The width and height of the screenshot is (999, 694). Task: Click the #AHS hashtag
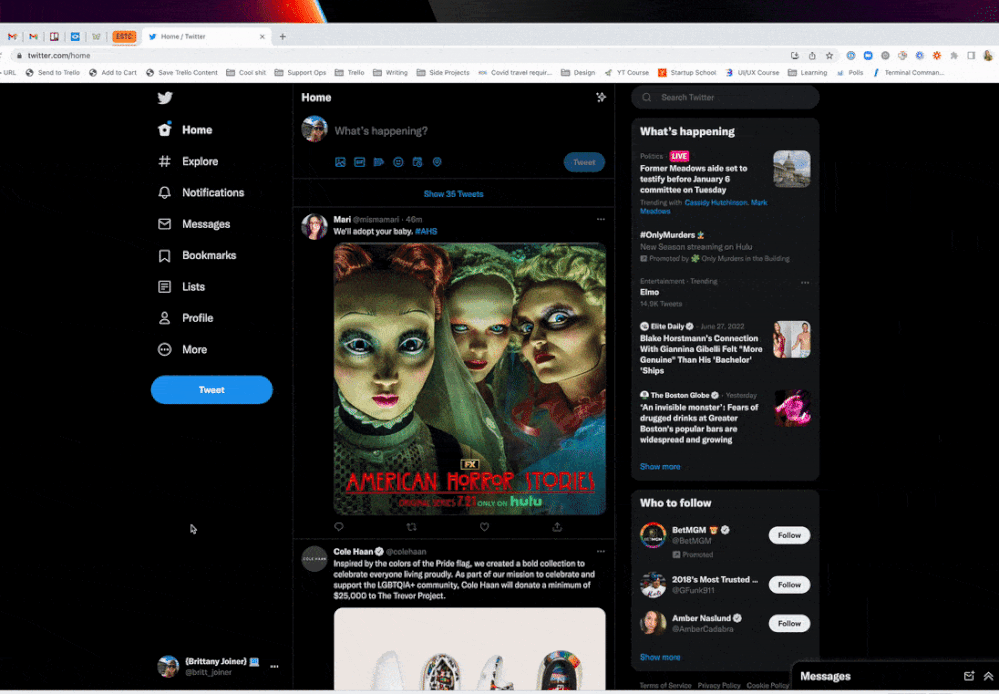click(426, 231)
